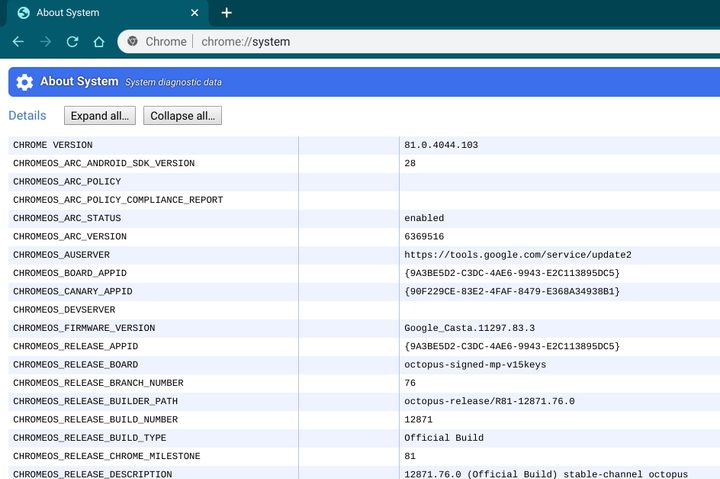Open the home page with the home icon
Image resolution: width=720 pixels, height=479 pixels.
[99, 42]
